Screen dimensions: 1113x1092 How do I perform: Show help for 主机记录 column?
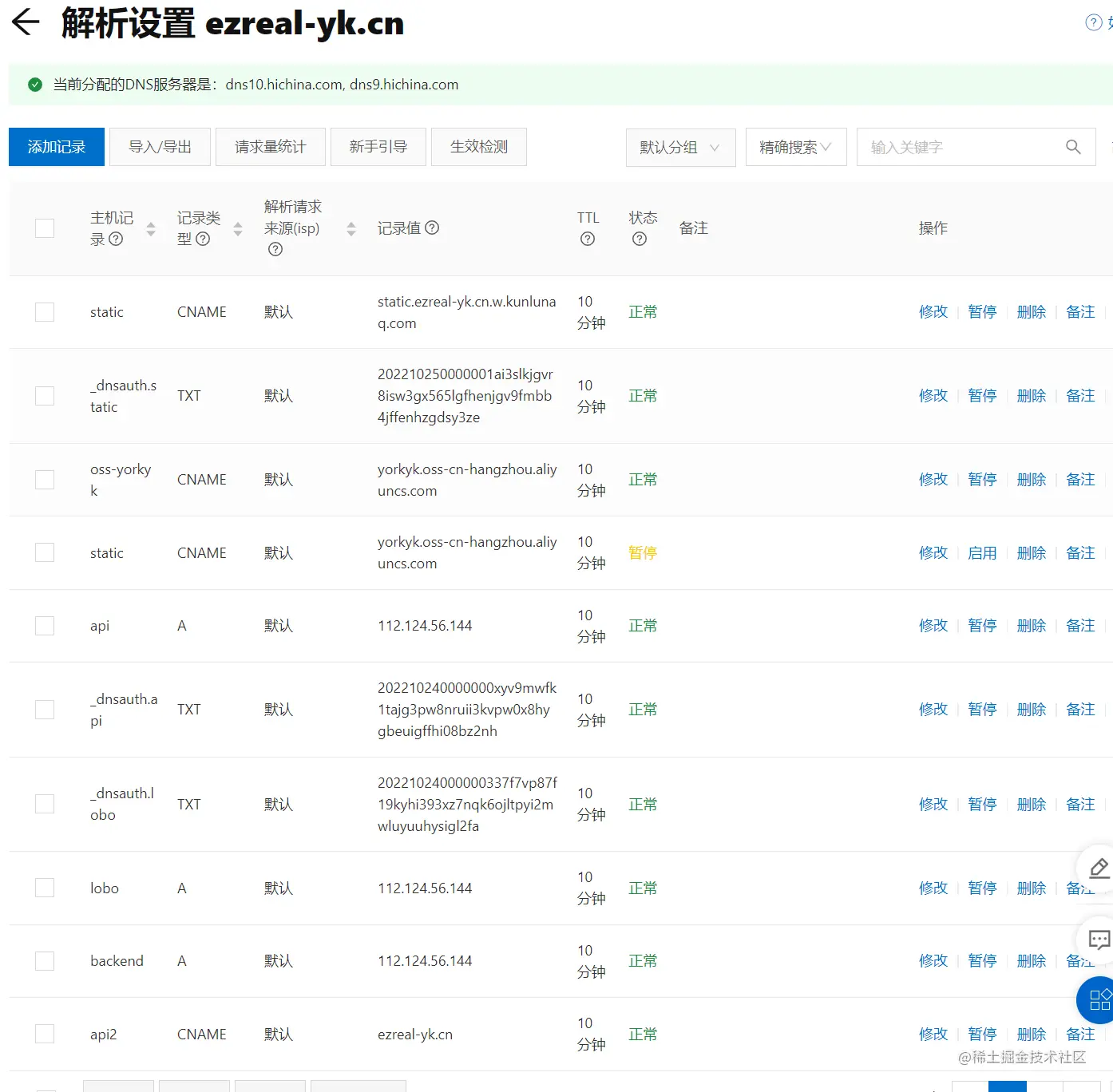pyautogui.click(x=116, y=239)
